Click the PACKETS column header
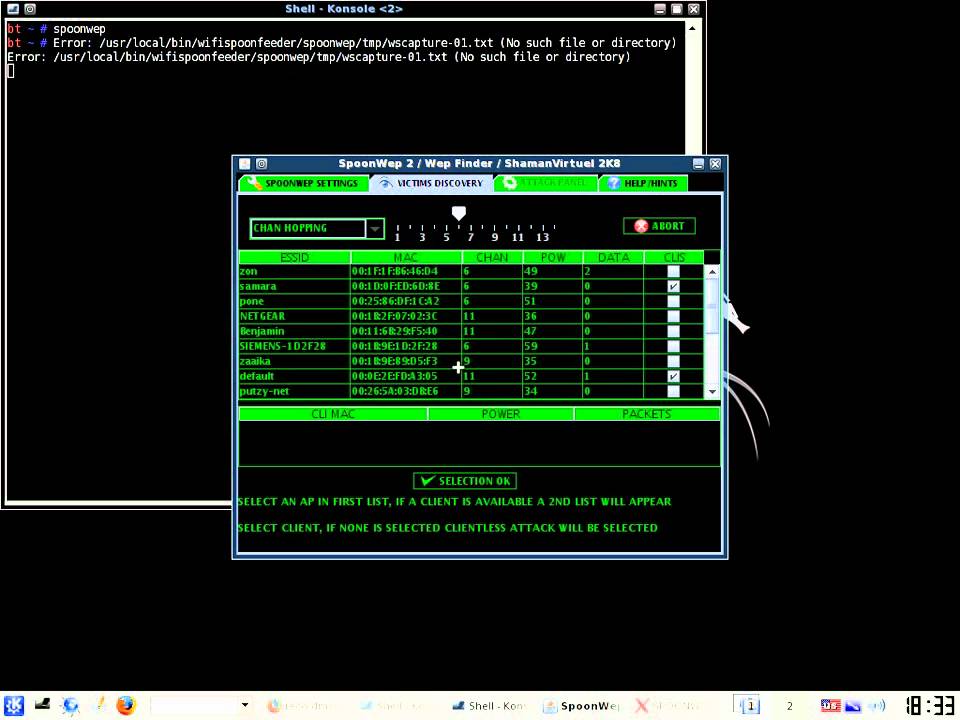Viewport: 960px width, 720px height. pyautogui.click(x=647, y=414)
